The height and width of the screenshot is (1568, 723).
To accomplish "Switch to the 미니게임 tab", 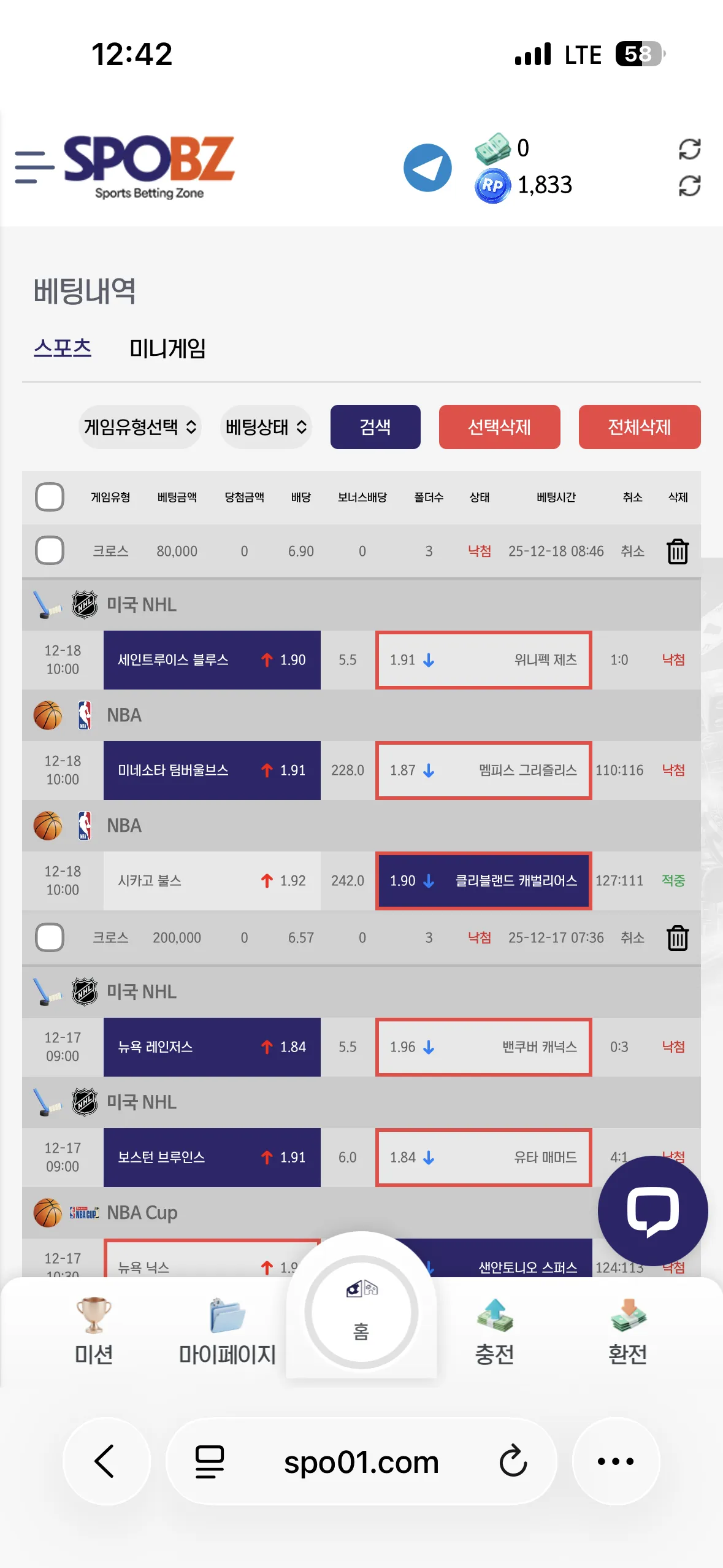I will [167, 348].
